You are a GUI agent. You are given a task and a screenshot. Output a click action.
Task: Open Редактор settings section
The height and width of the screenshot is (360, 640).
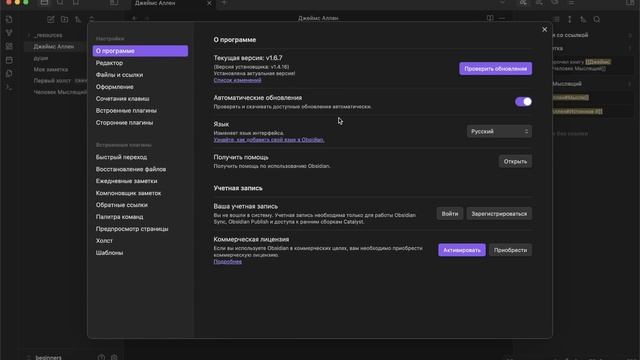tap(140, 63)
